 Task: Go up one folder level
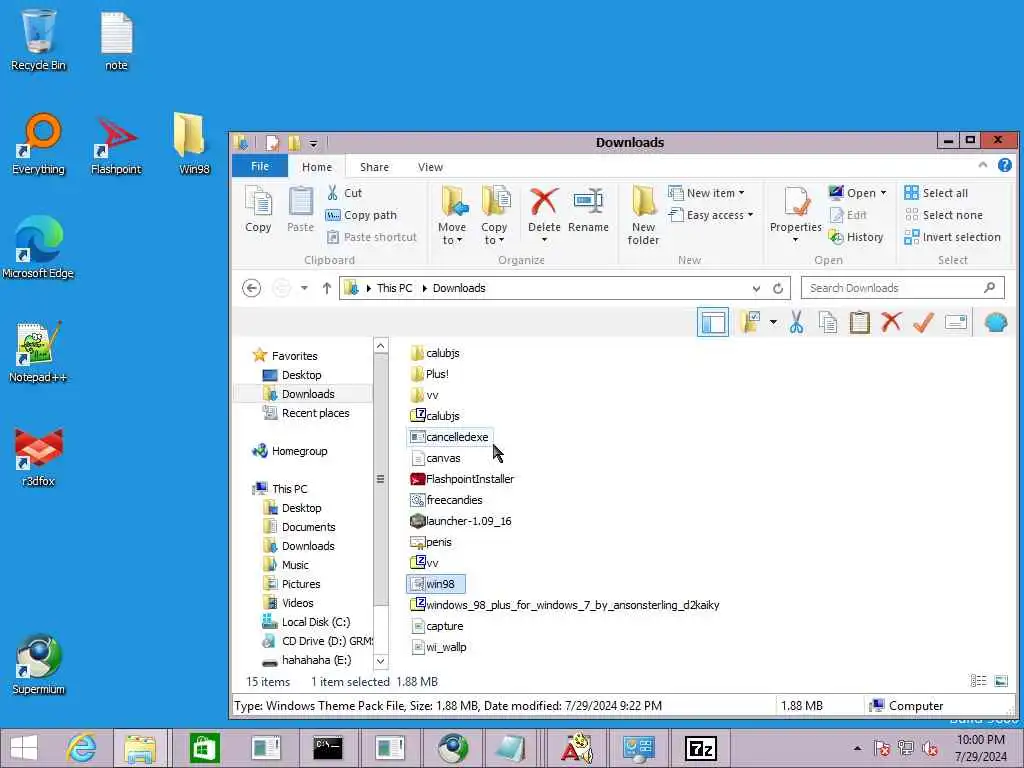point(327,288)
